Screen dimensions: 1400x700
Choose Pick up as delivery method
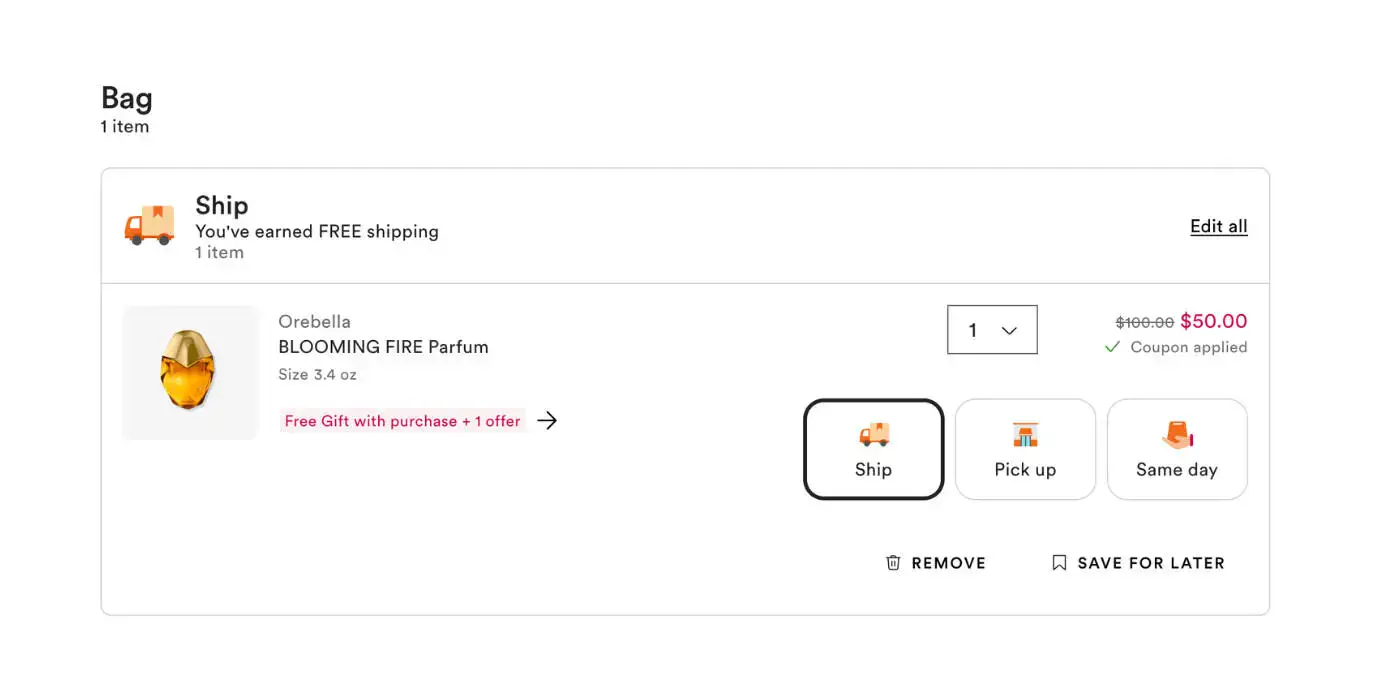(1025, 449)
